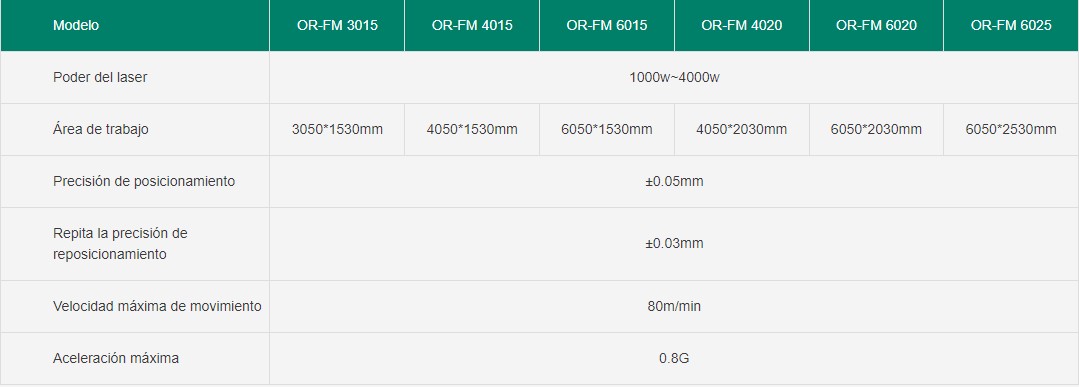Screen dimensions: 1079x387
Task: Click the 4050*2030mm cell
Action: coord(742,129)
